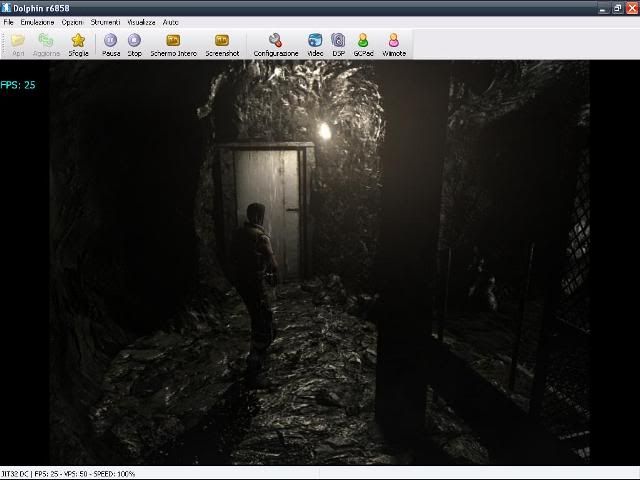640x480 pixels.
Task: Select the Visualizza menu
Action: [x=141, y=21]
